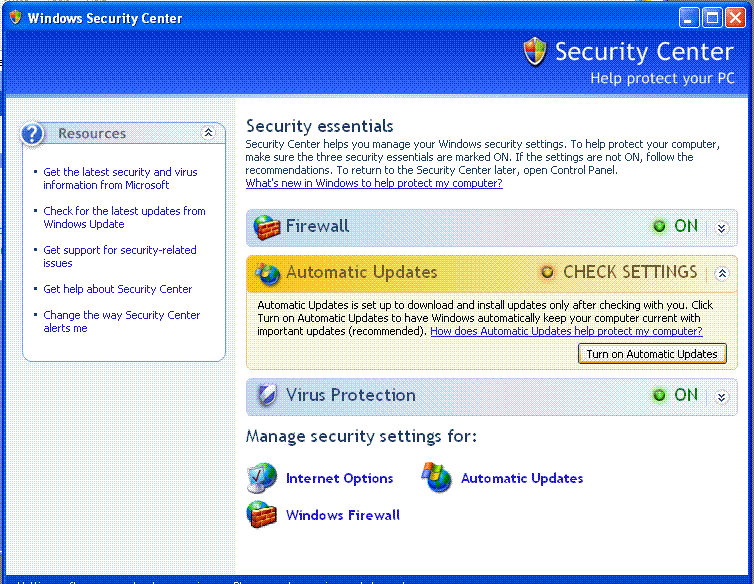The image size is (754, 584).
Task: Open How does Automatic Updates help link
Action: point(566,331)
